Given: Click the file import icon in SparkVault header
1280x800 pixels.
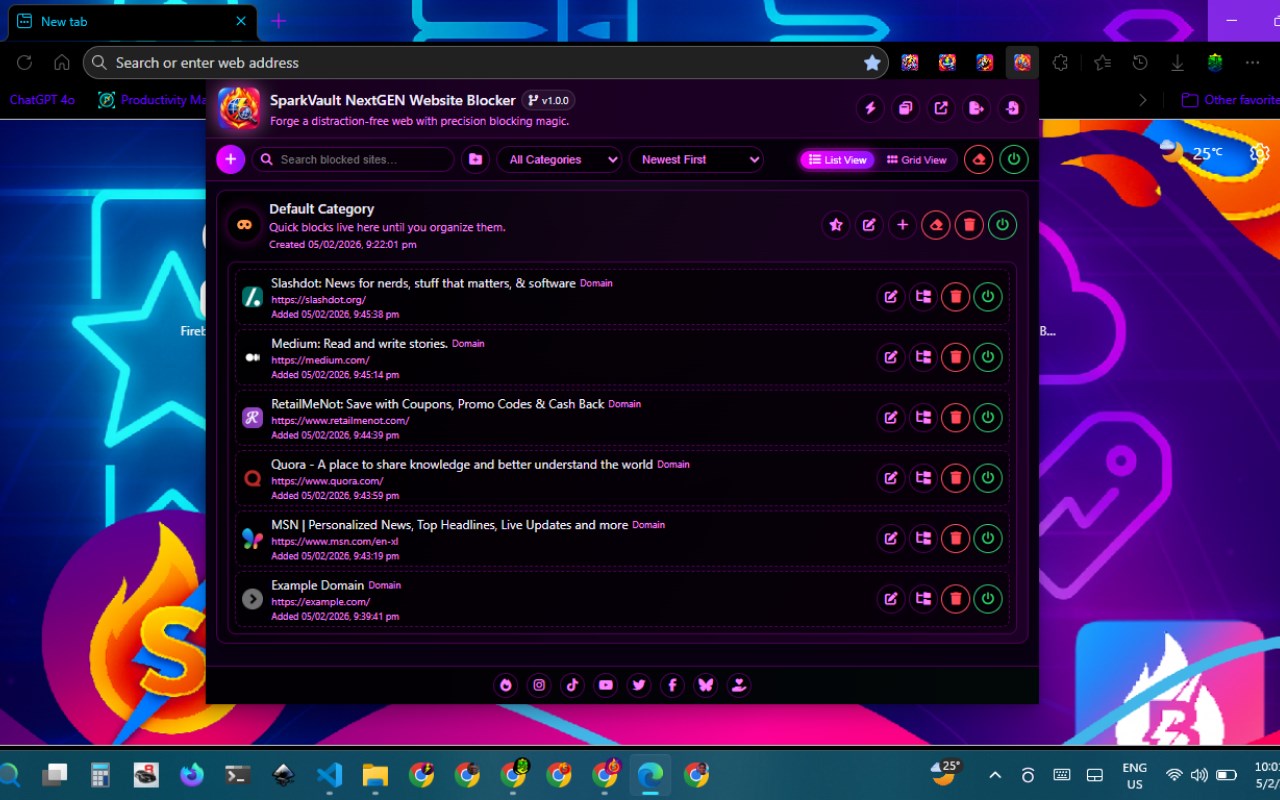Looking at the screenshot, I should point(1013,108).
